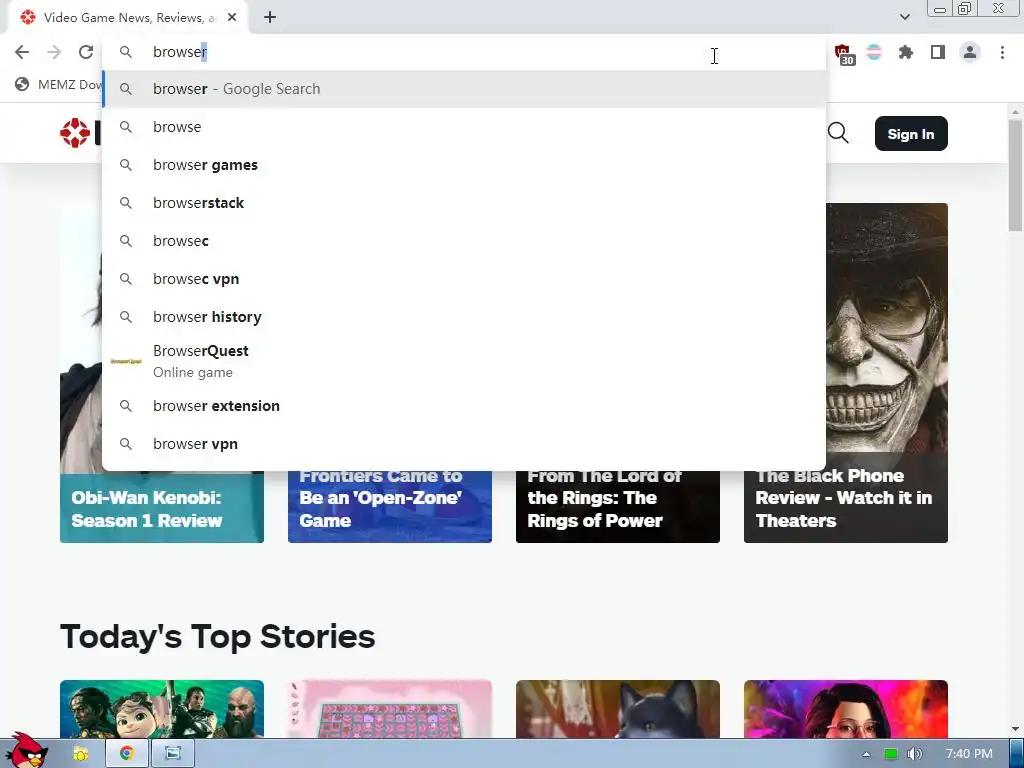Pick the 'browsec' suggestion
Screen dimensions: 1024x768
click(464, 240)
